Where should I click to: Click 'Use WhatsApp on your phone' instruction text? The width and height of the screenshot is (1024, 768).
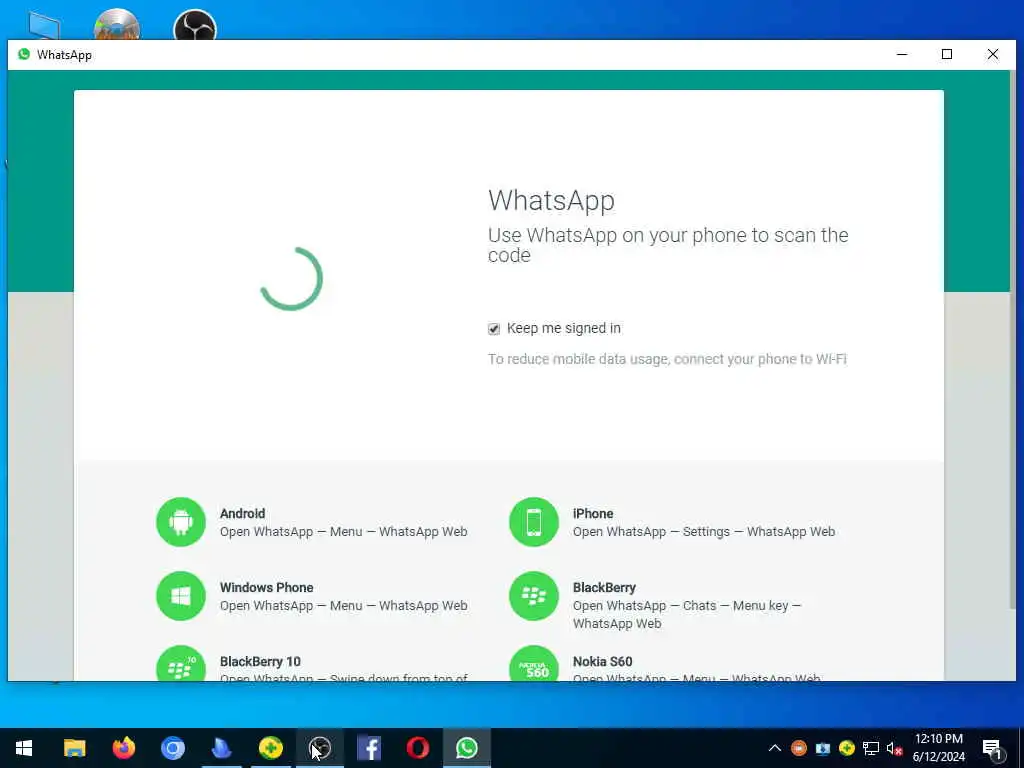click(x=668, y=245)
